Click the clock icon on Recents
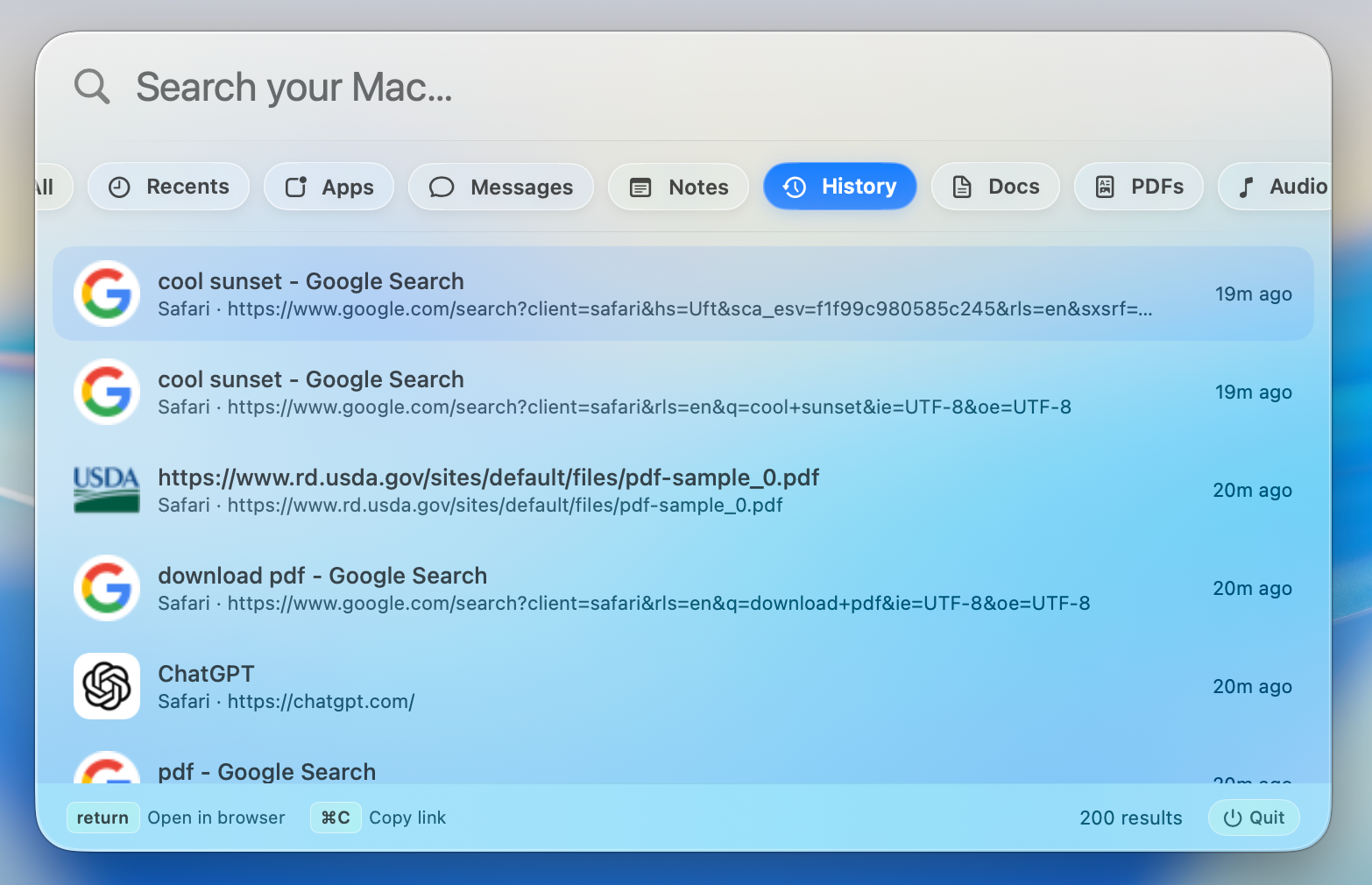The width and height of the screenshot is (1372, 885). [x=119, y=187]
